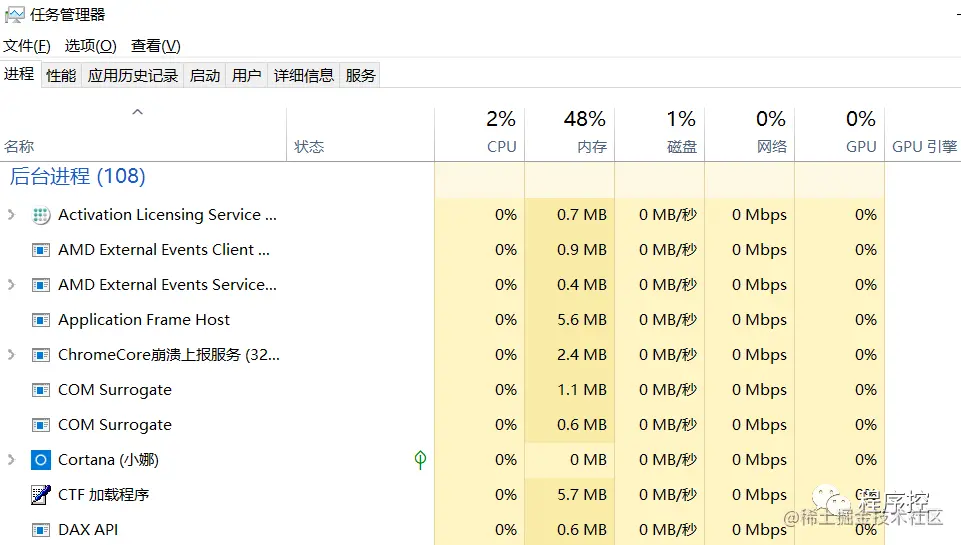Image resolution: width=961 pixels, height=545 pixels.
Task: Click the AMD External Events Client icon
Action: [40, 250]
